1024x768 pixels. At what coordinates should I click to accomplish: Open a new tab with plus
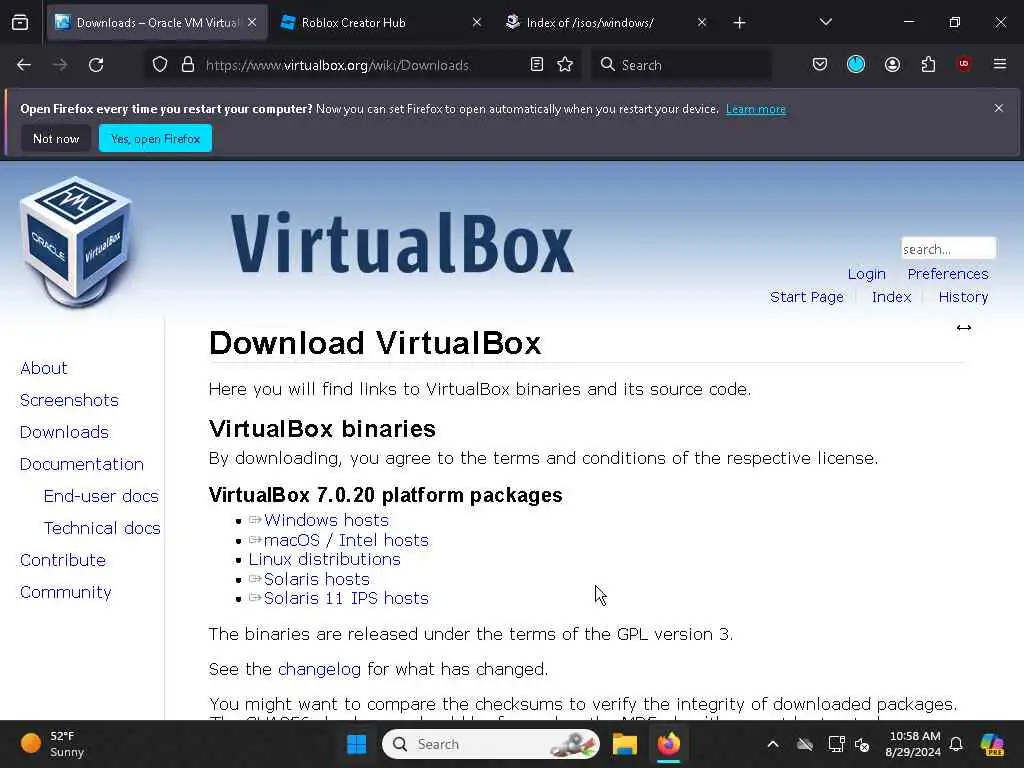tap(739, 23)
